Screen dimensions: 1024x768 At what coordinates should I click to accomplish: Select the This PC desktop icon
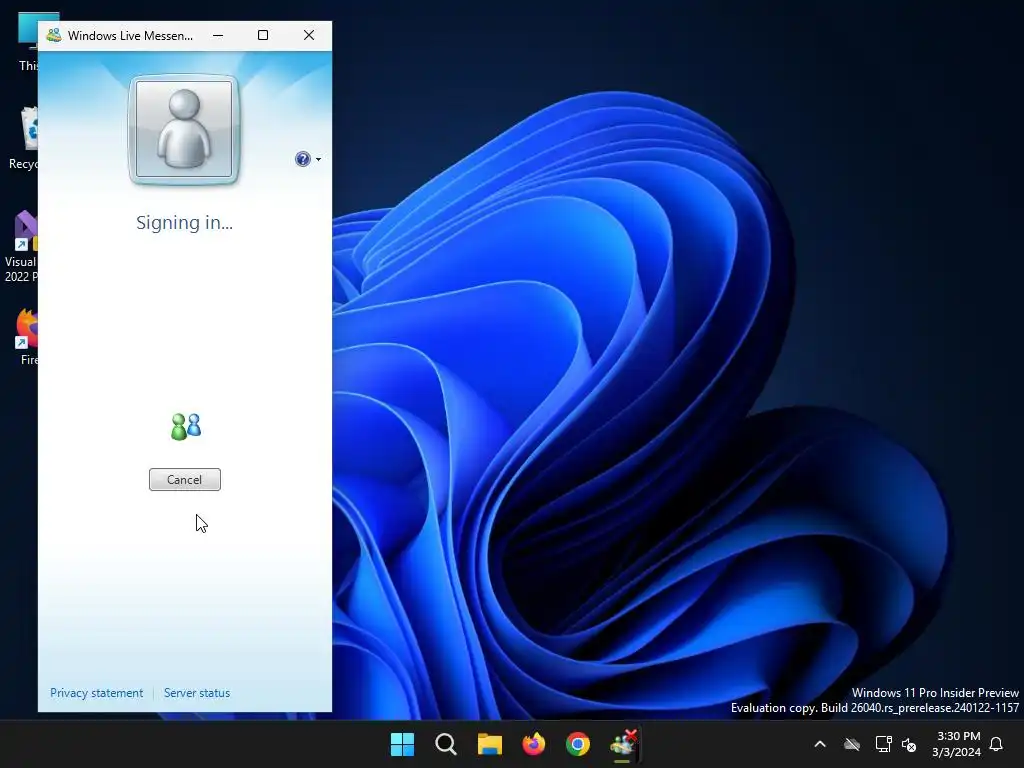point(27,42)
